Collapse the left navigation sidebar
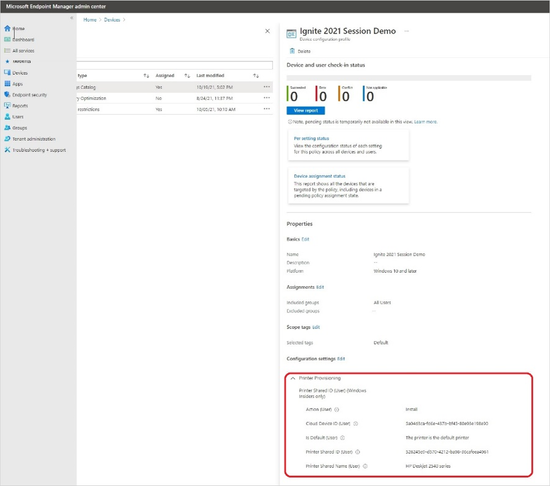550x486 pixels. 72,18
